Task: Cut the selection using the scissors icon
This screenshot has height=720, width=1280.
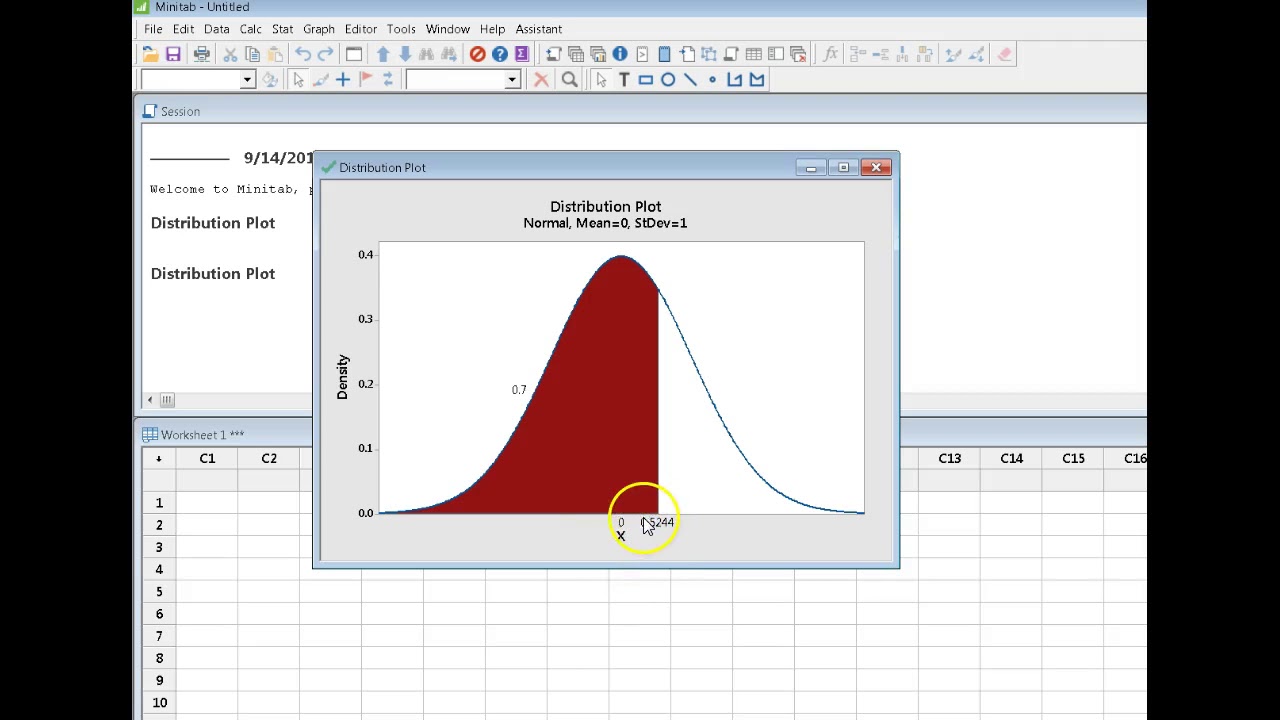Action: coord(230,54)
